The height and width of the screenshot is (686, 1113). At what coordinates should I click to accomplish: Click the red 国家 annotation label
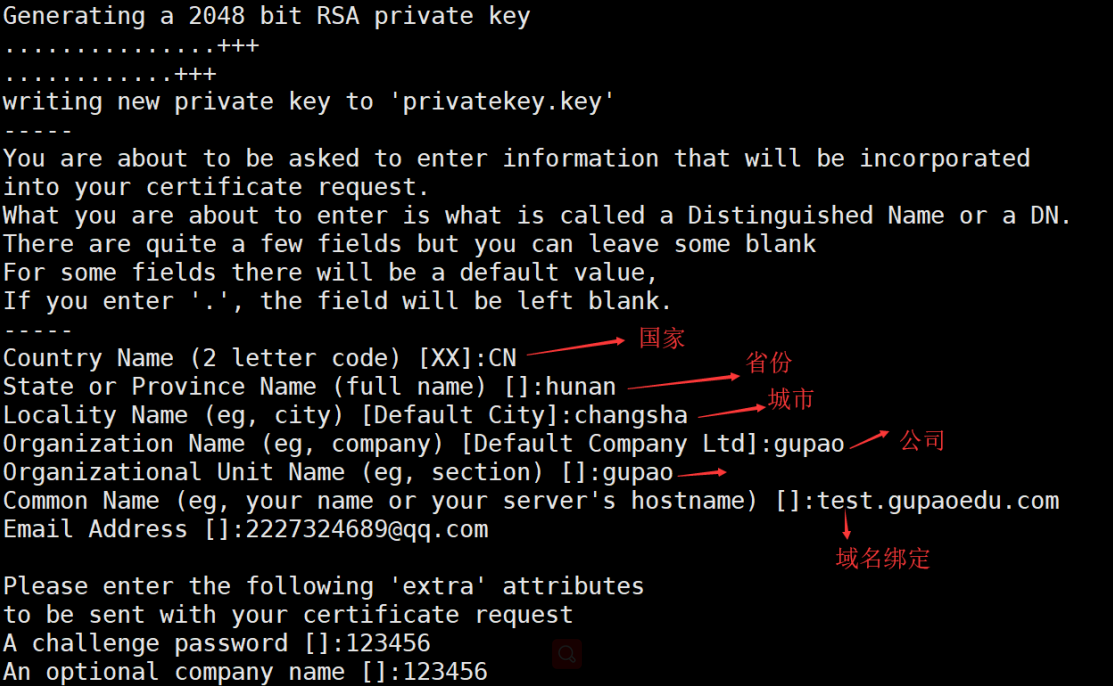click(662, 338)
